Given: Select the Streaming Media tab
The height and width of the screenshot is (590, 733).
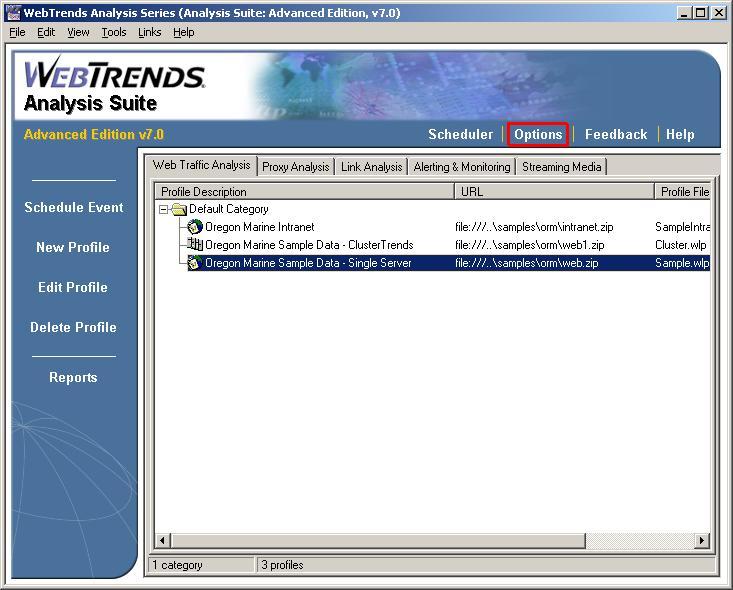Looking at the screenshot, I should tap(561, 167).
